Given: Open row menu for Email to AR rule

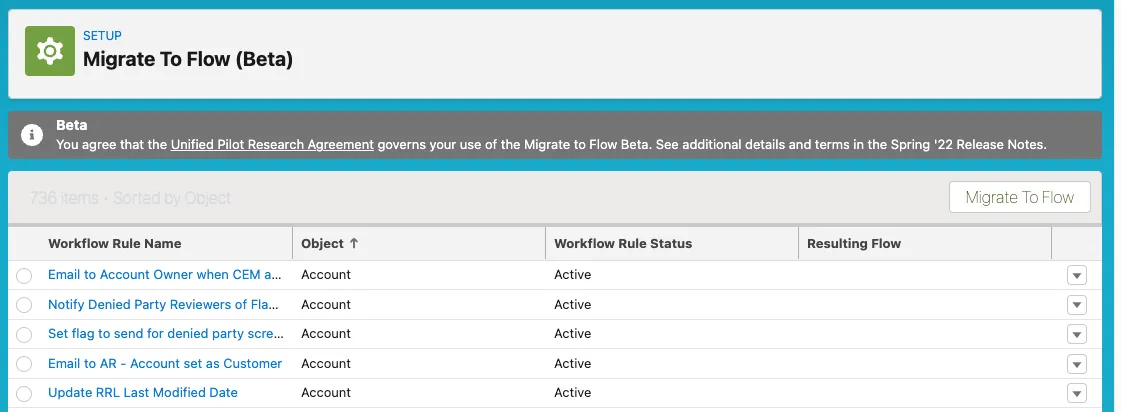Looking at the screenshot, I should (1077, 364).
